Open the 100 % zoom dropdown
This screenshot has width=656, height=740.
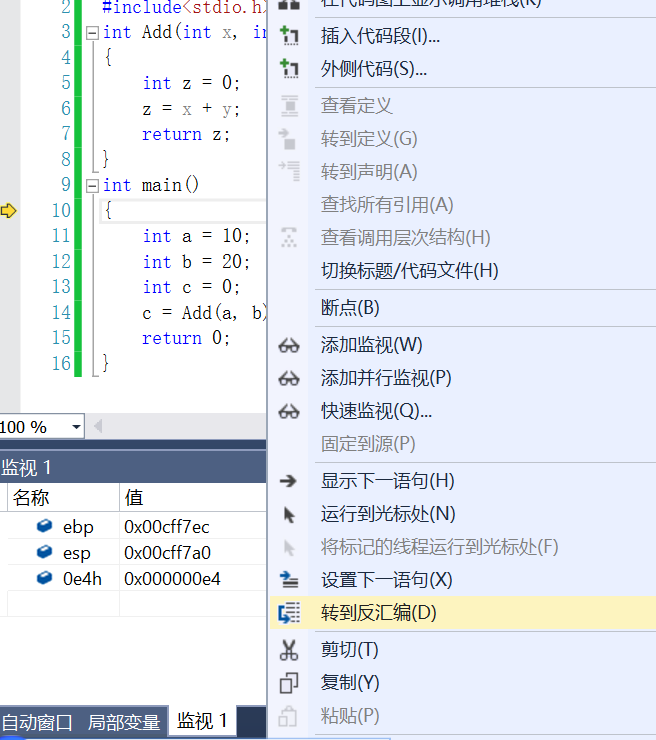pos(76,427)
